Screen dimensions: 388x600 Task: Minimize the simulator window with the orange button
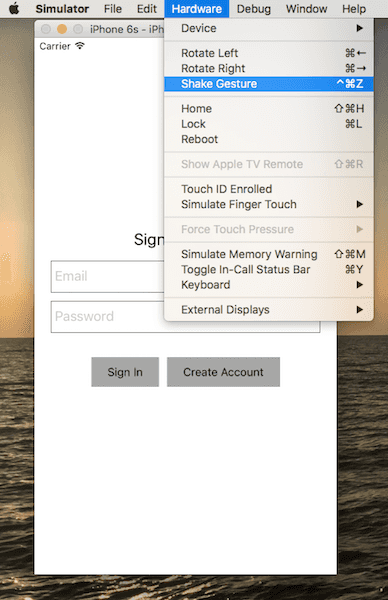[x=62, y=29]
